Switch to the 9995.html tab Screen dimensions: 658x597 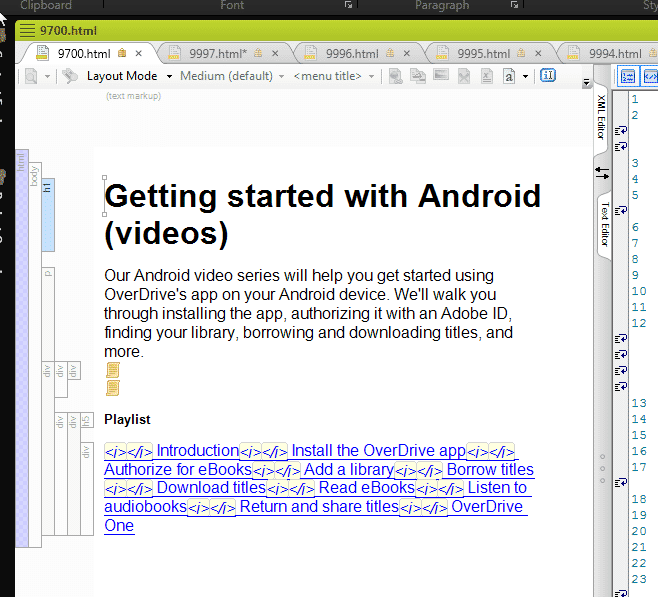tap(483, 54)
